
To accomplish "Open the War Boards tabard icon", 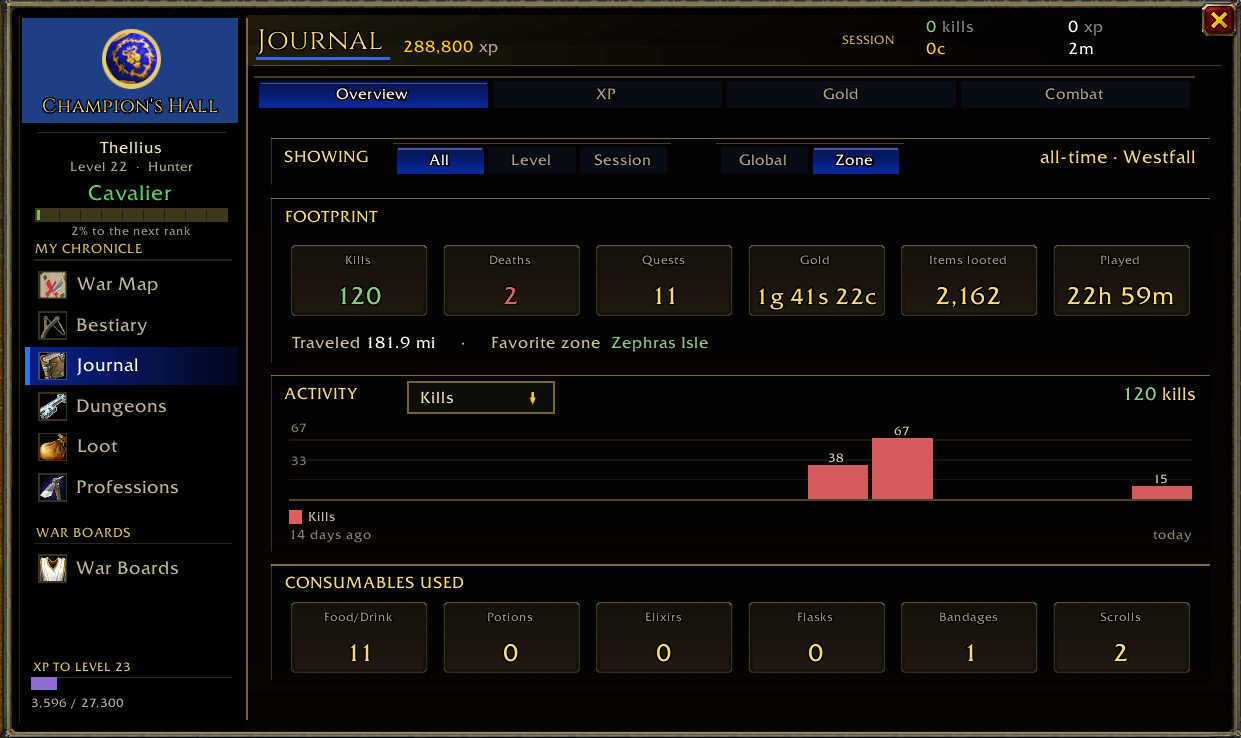I will pyautogui.click(x=53, y=568).
